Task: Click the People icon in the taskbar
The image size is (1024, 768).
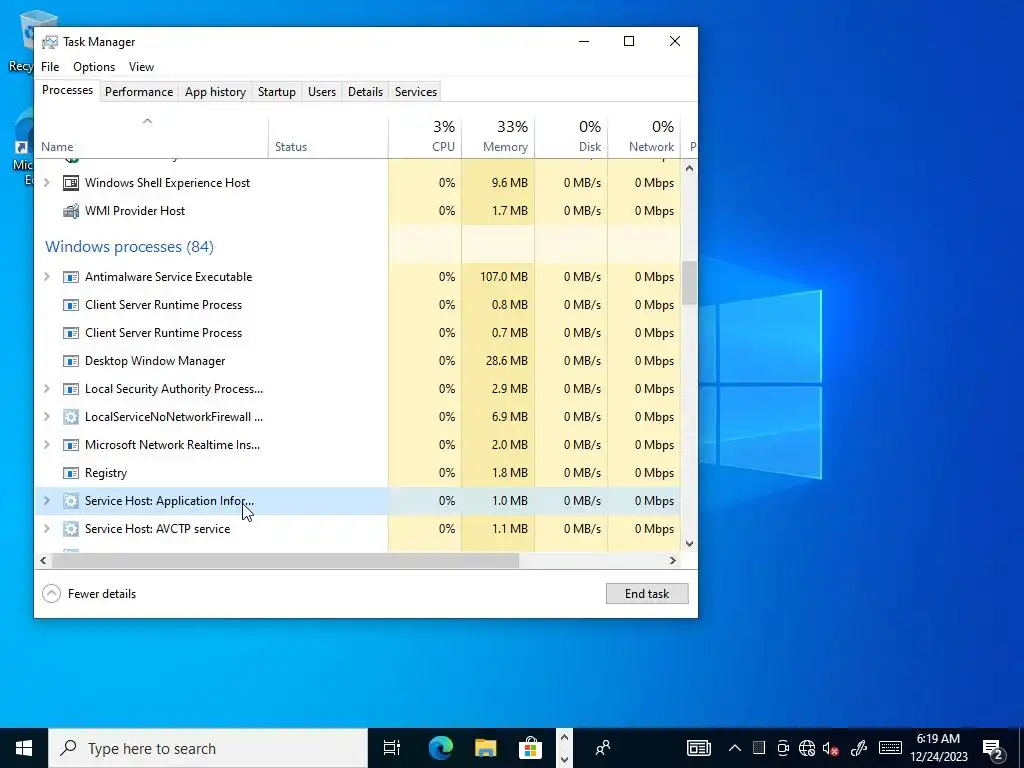Action: coord(603,748)
